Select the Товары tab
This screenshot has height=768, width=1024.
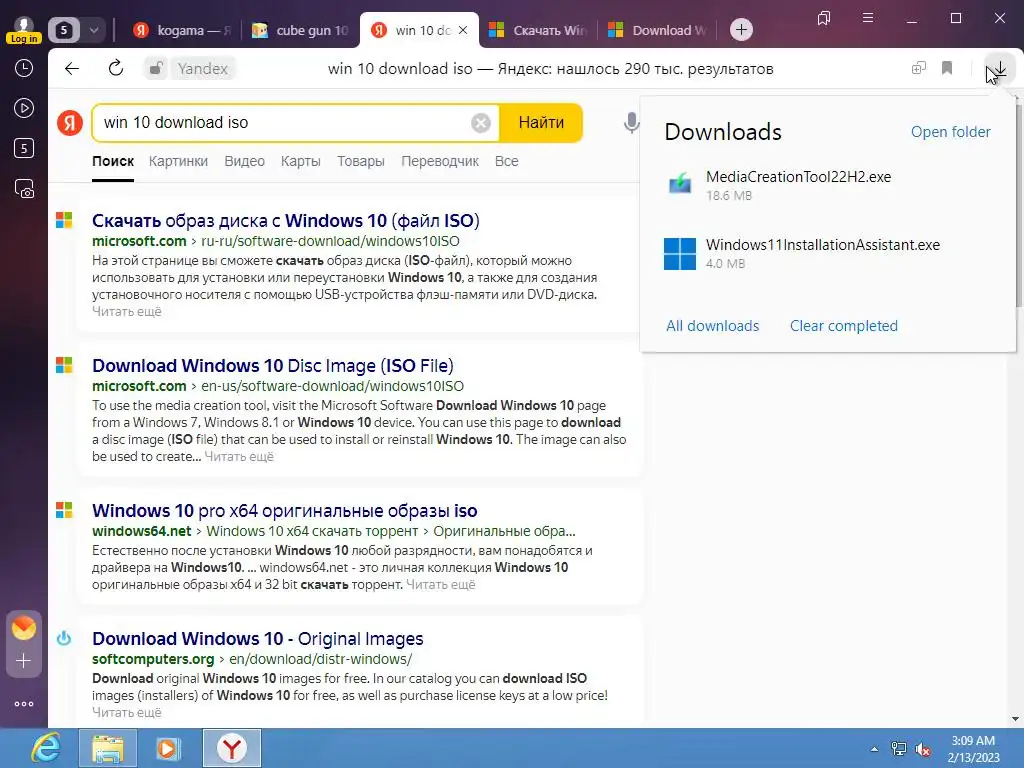click(x=360, y=161)
